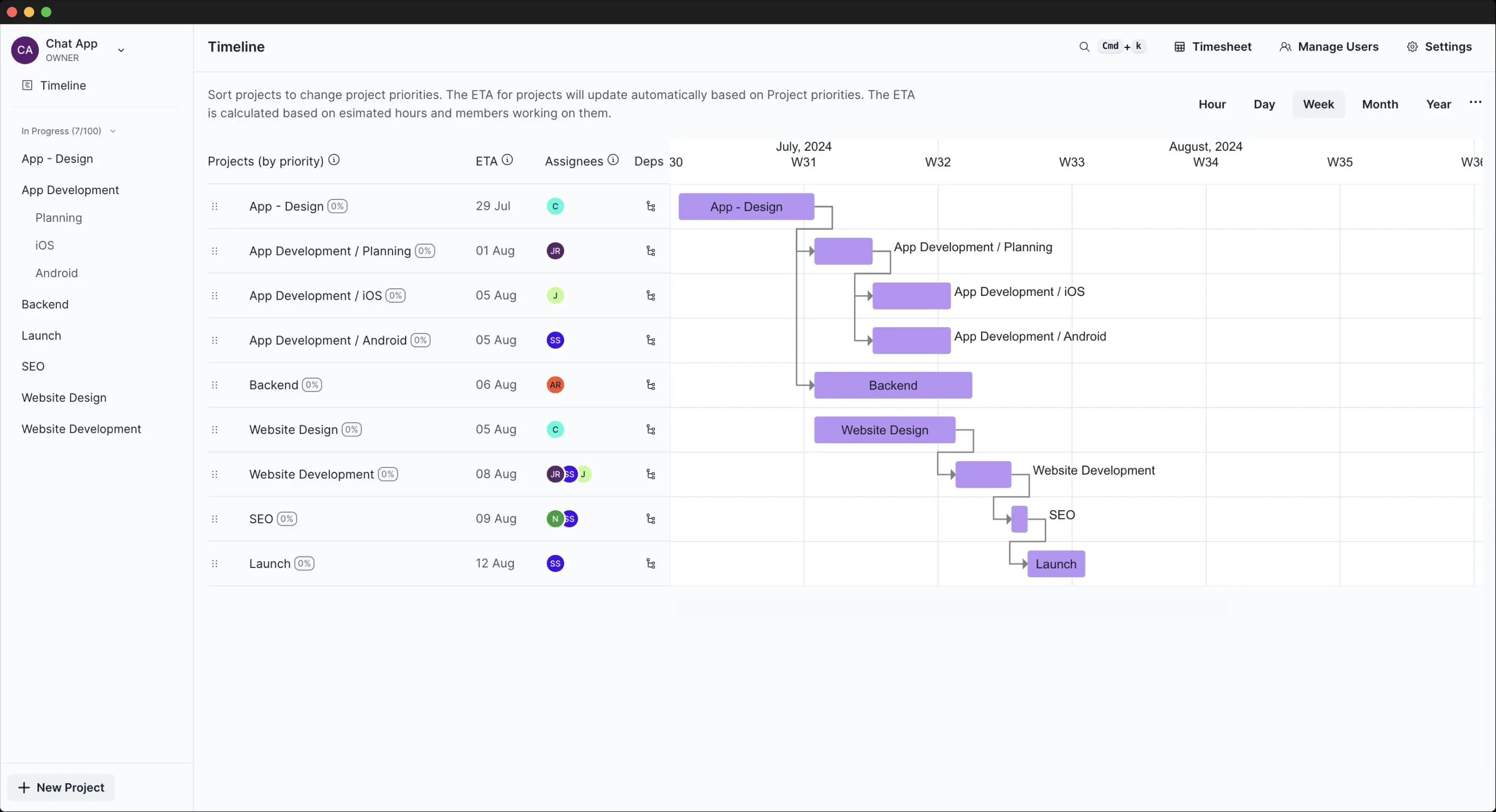Click the search magnifier icon
Screen dimensions: 1496x812
tap(1084, 47)
